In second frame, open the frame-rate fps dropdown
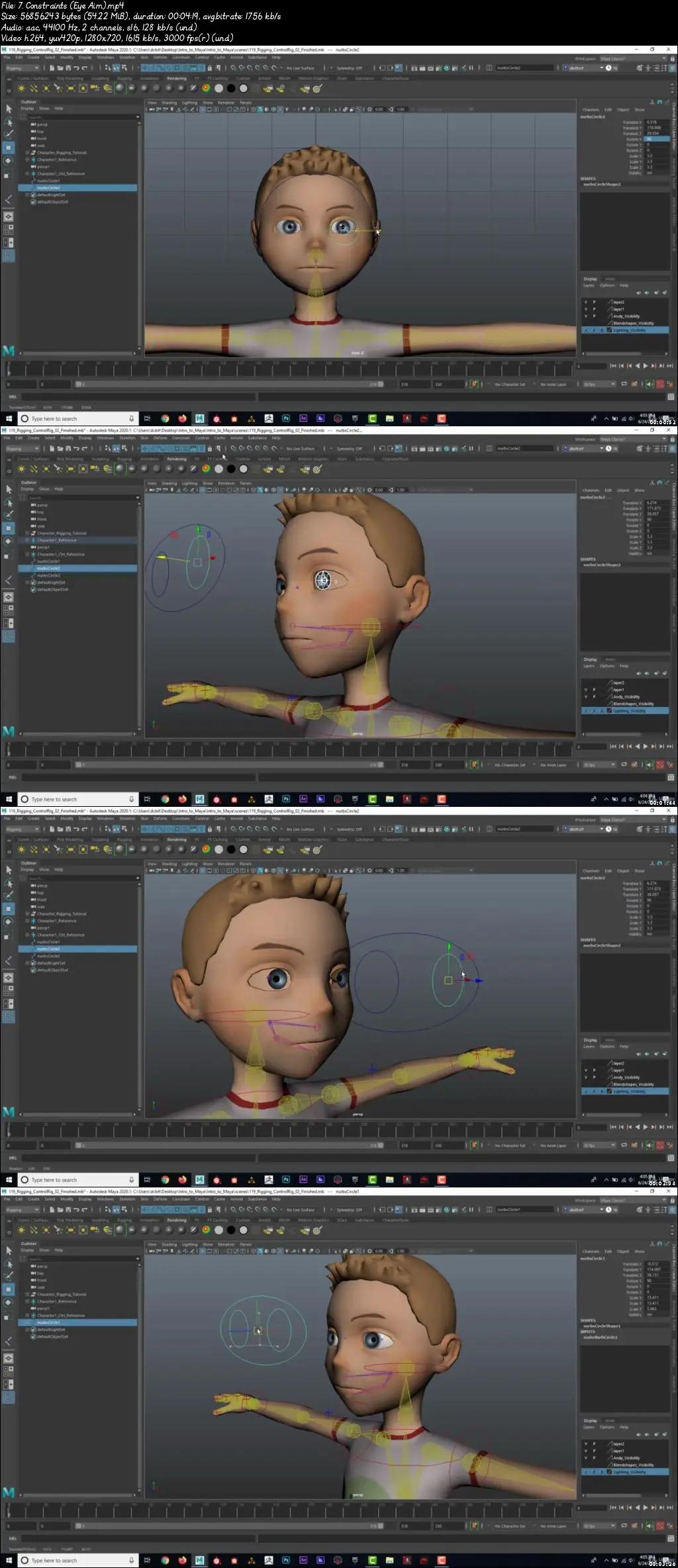This screenshot has height=1568, width=678. tap(599, 764)
